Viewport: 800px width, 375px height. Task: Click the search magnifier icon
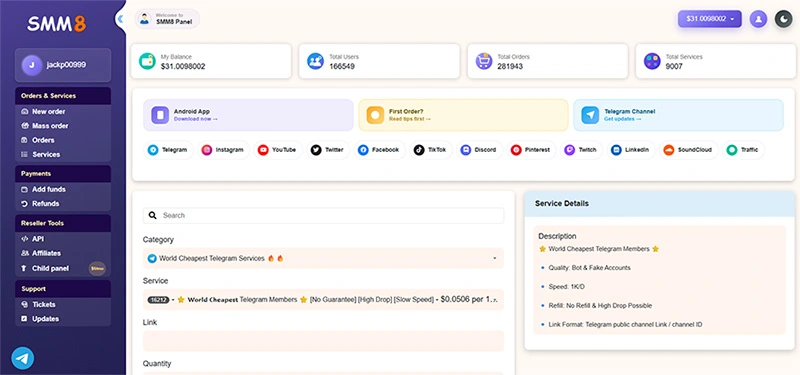coord(152,215)
